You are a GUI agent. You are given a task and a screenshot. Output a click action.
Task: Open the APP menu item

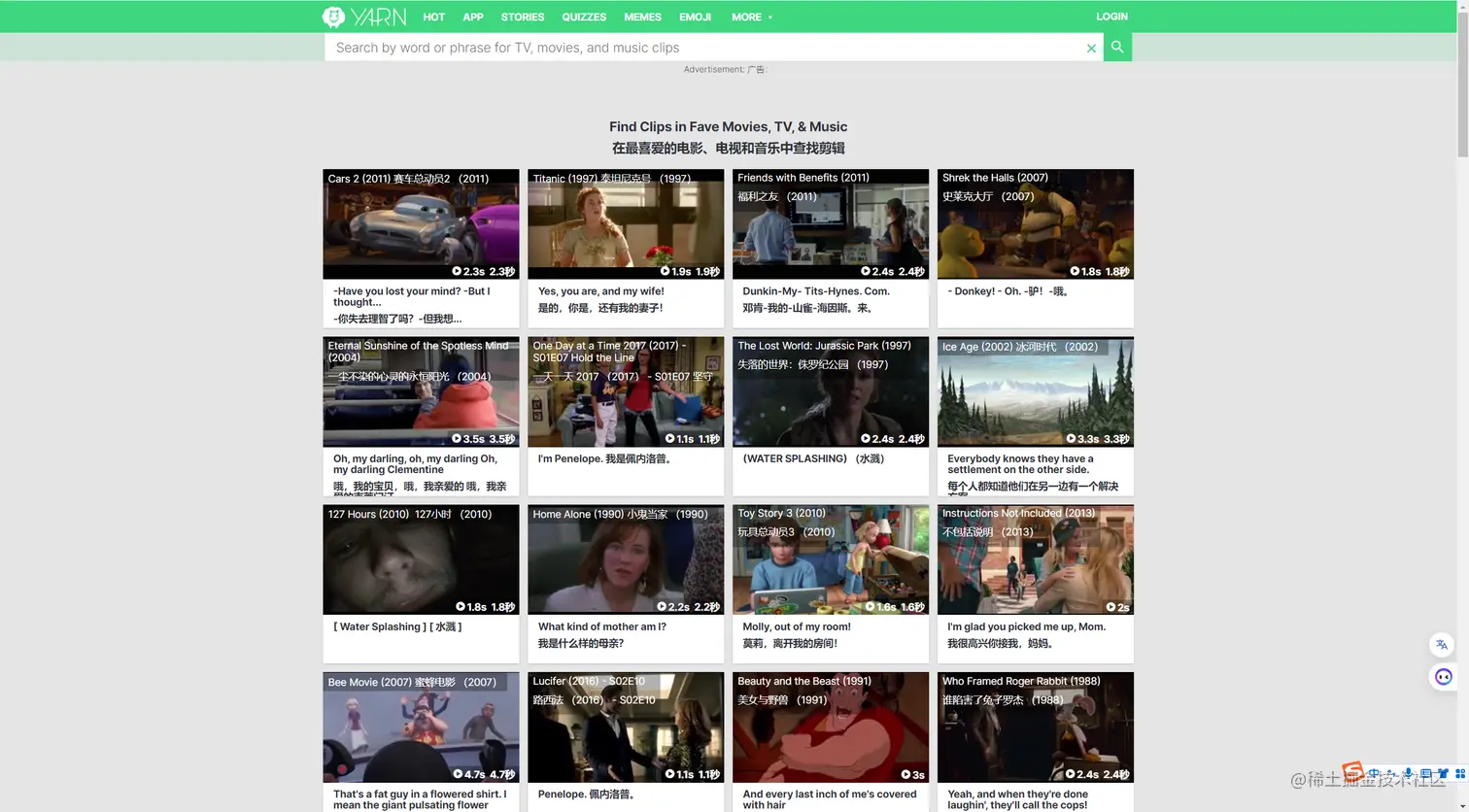(473, 17)
